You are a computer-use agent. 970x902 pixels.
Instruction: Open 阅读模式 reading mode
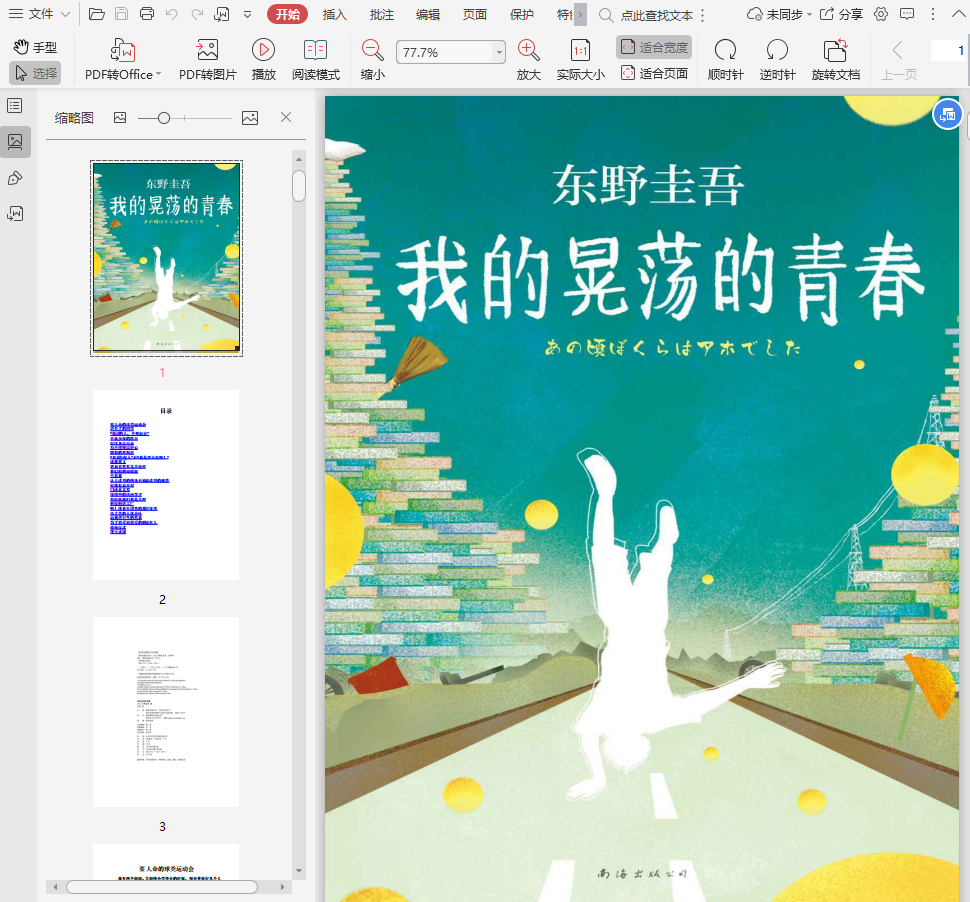point(316,51)
